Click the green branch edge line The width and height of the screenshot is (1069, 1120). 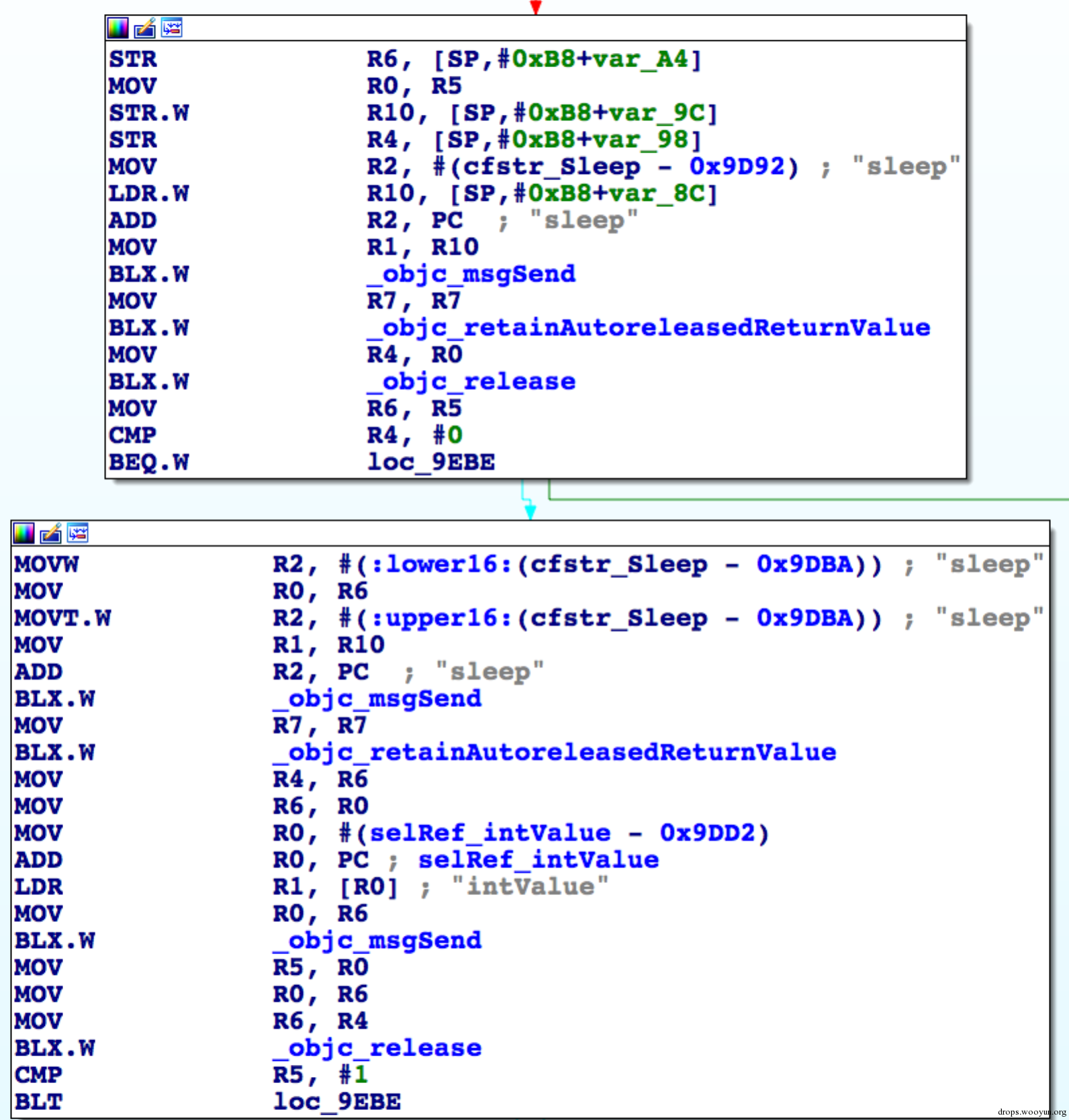806,500
